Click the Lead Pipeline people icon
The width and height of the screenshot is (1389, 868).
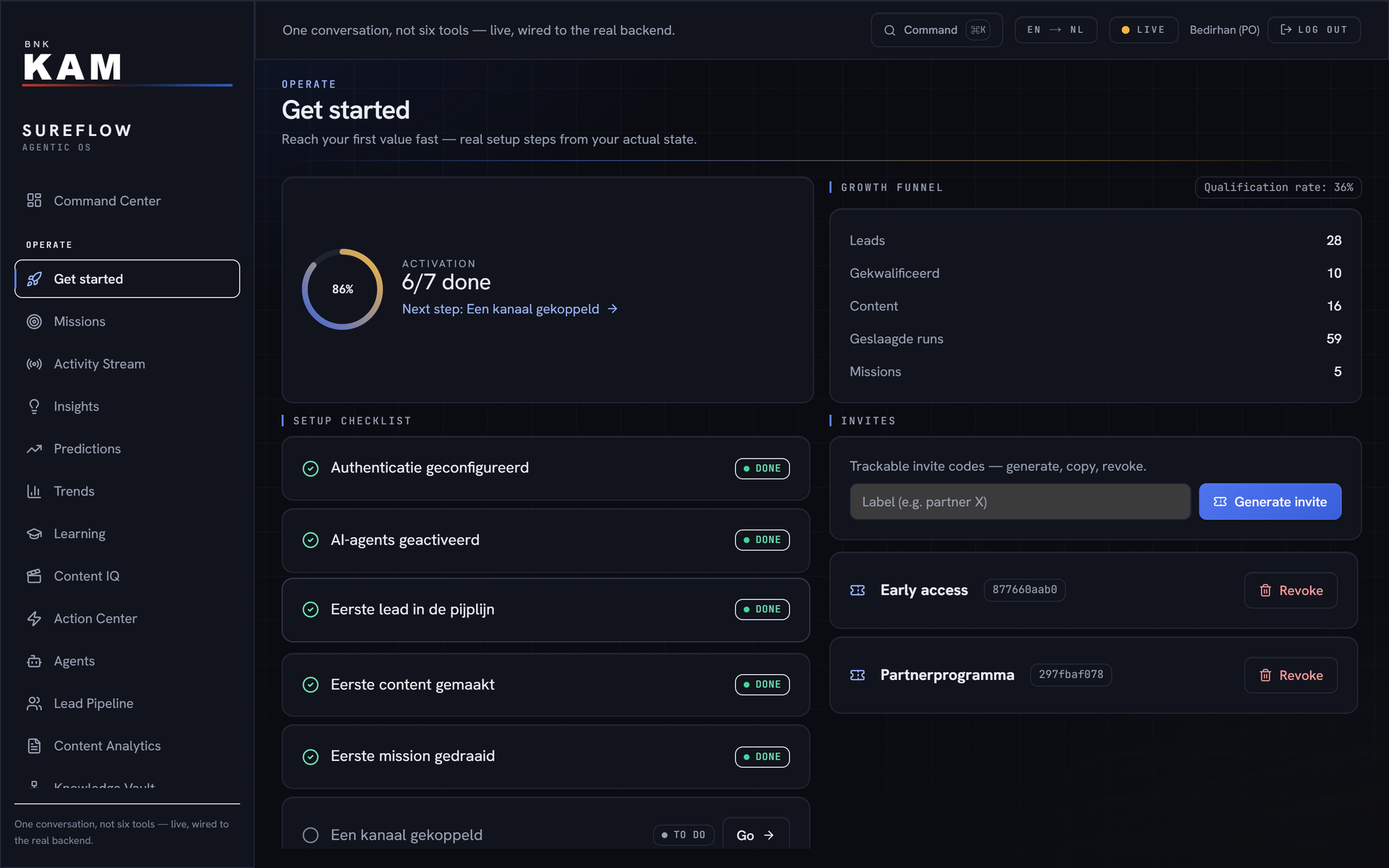pos(34,704)
